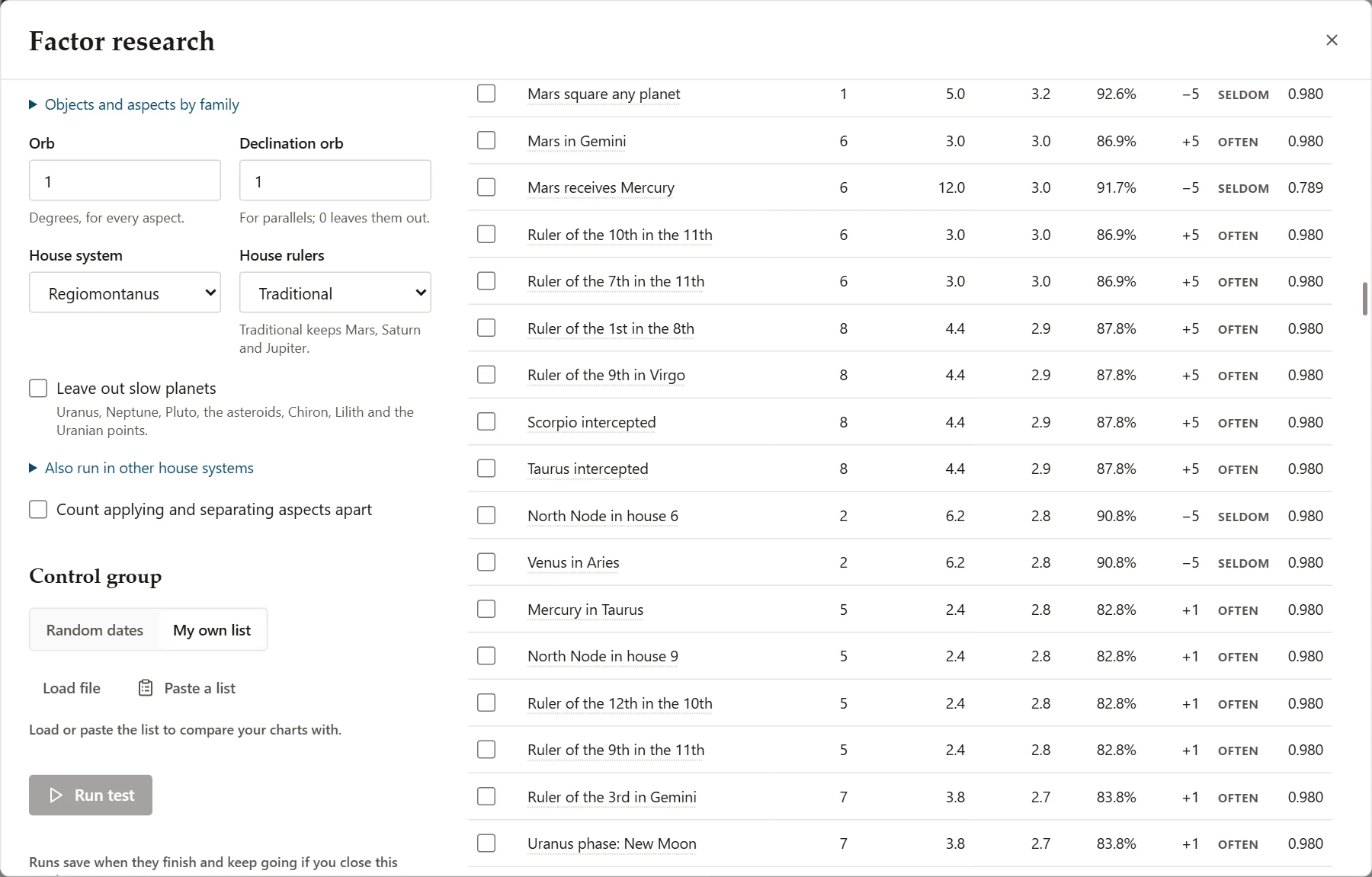Click Ruler of the 12th in the 10th

coord(620,703)
